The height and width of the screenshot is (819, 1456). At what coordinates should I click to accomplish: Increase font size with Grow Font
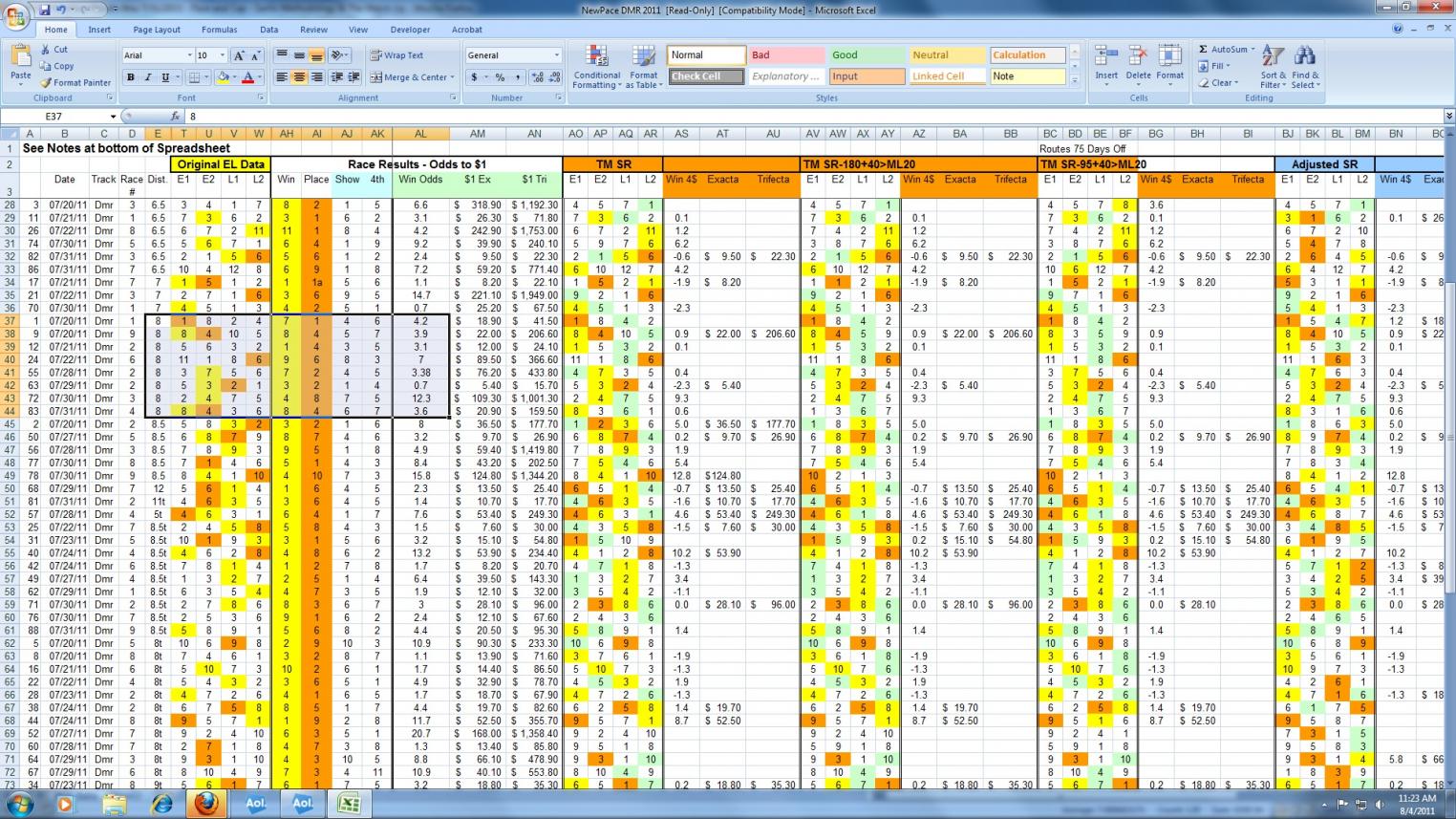pos(239,55)
